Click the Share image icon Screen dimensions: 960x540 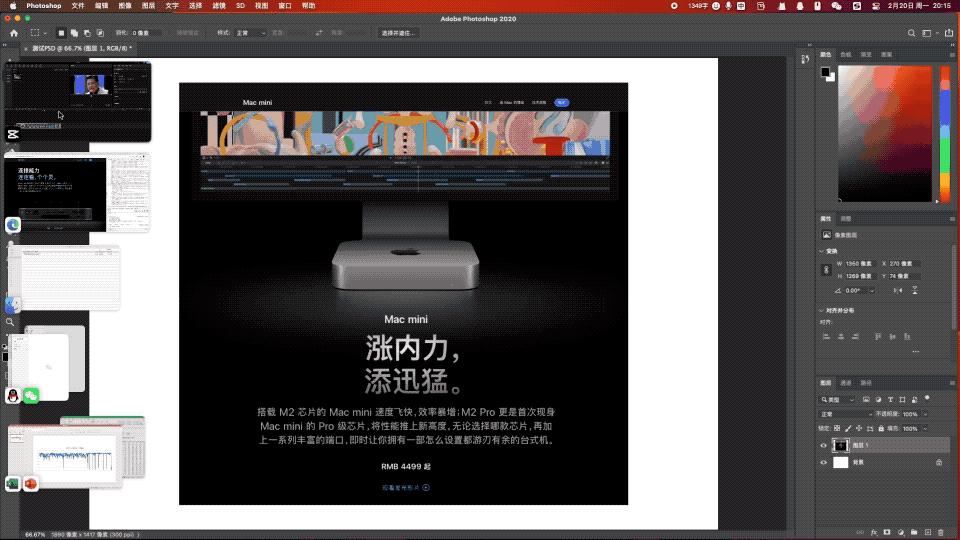tap(948, 33)
